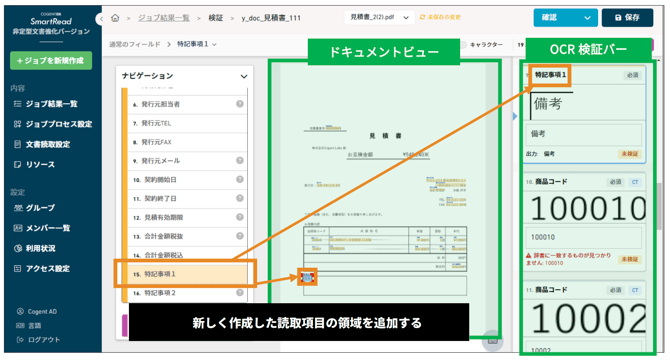Click 利用状況 in the sidebar

(x=41, y=248)
